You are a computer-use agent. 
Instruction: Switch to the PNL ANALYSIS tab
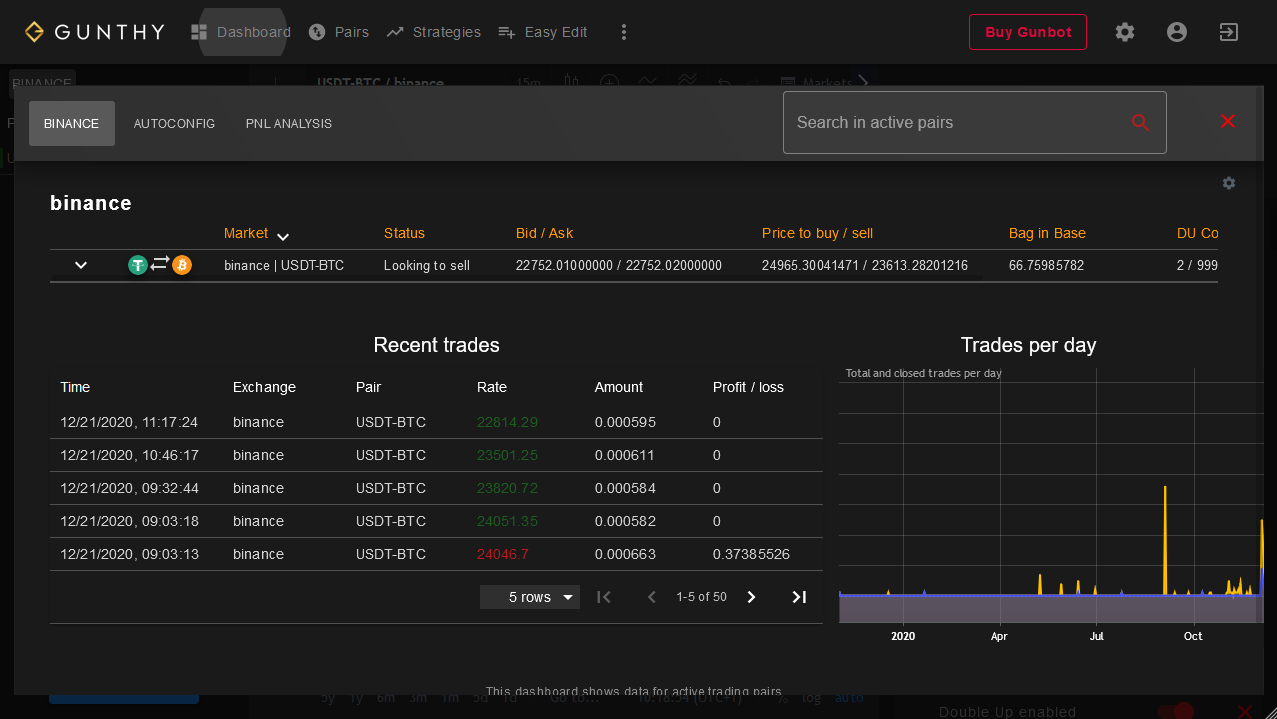[x=289, y=124]
